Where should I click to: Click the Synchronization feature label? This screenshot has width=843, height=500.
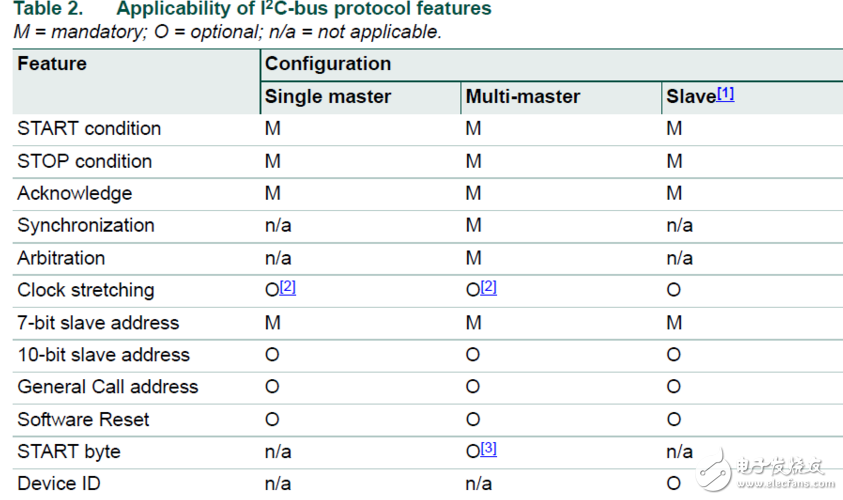[86, 226]
